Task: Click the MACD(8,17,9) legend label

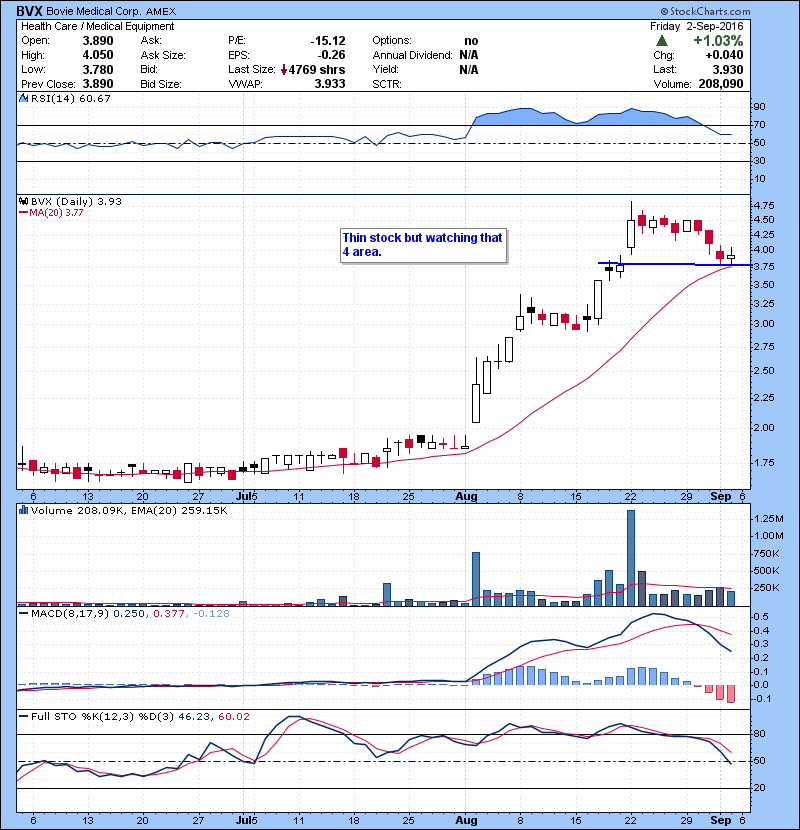Action: pyautogui.click(x=70, y=614)
